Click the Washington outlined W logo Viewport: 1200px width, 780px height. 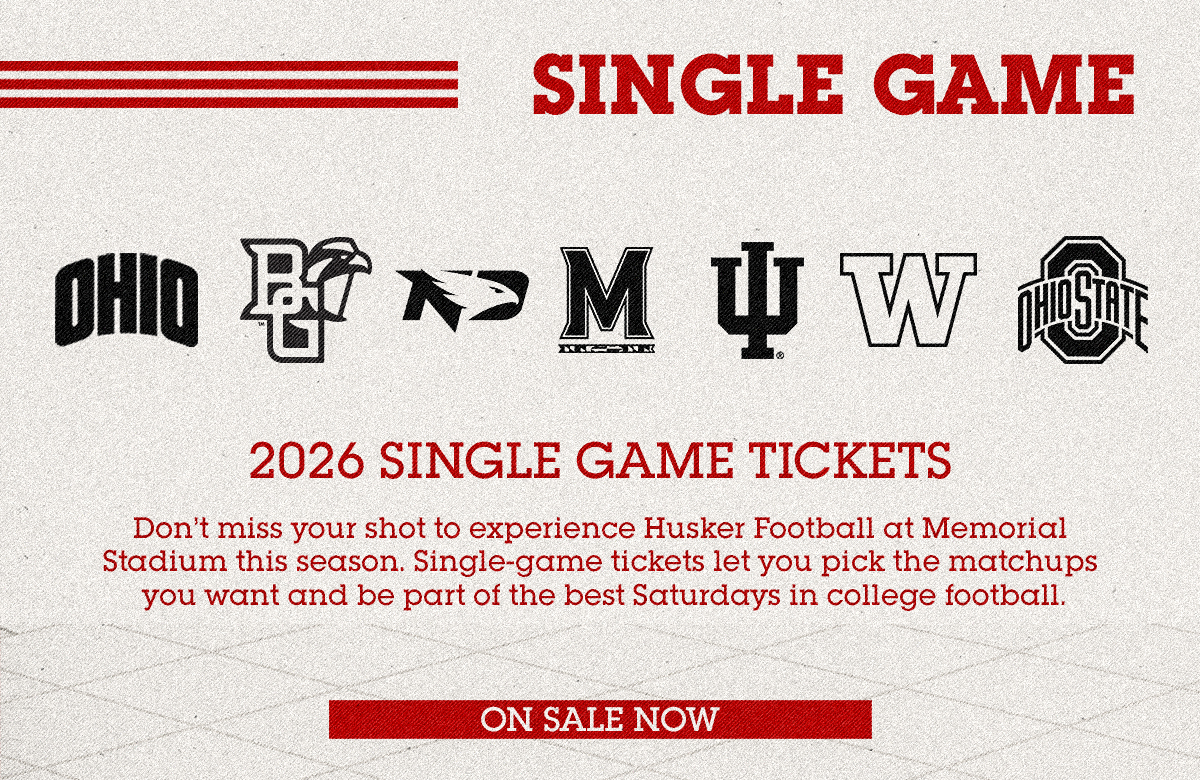[x=908, y=299]
